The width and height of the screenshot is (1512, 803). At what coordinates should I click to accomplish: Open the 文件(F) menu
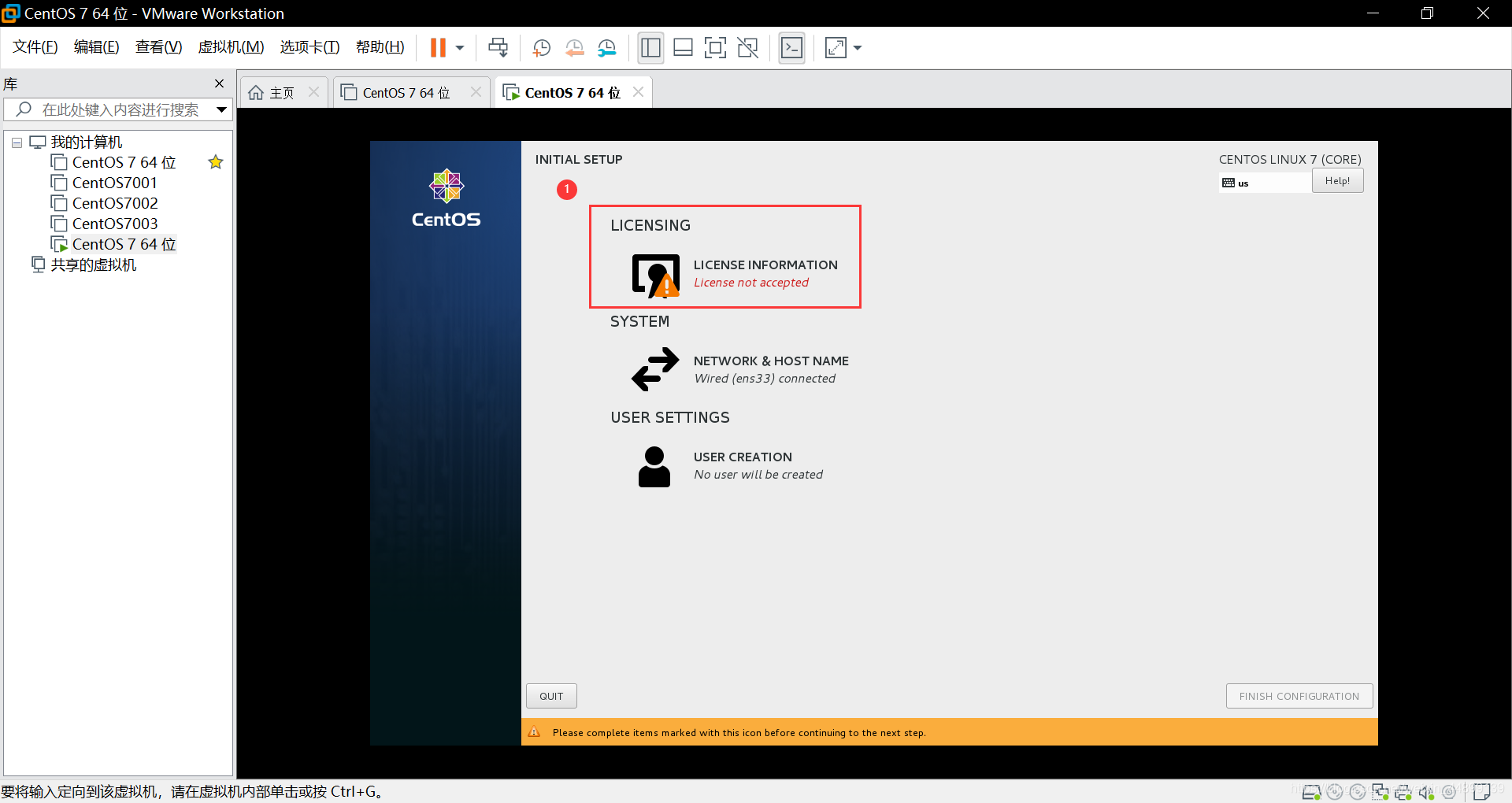tap(35, 47)
